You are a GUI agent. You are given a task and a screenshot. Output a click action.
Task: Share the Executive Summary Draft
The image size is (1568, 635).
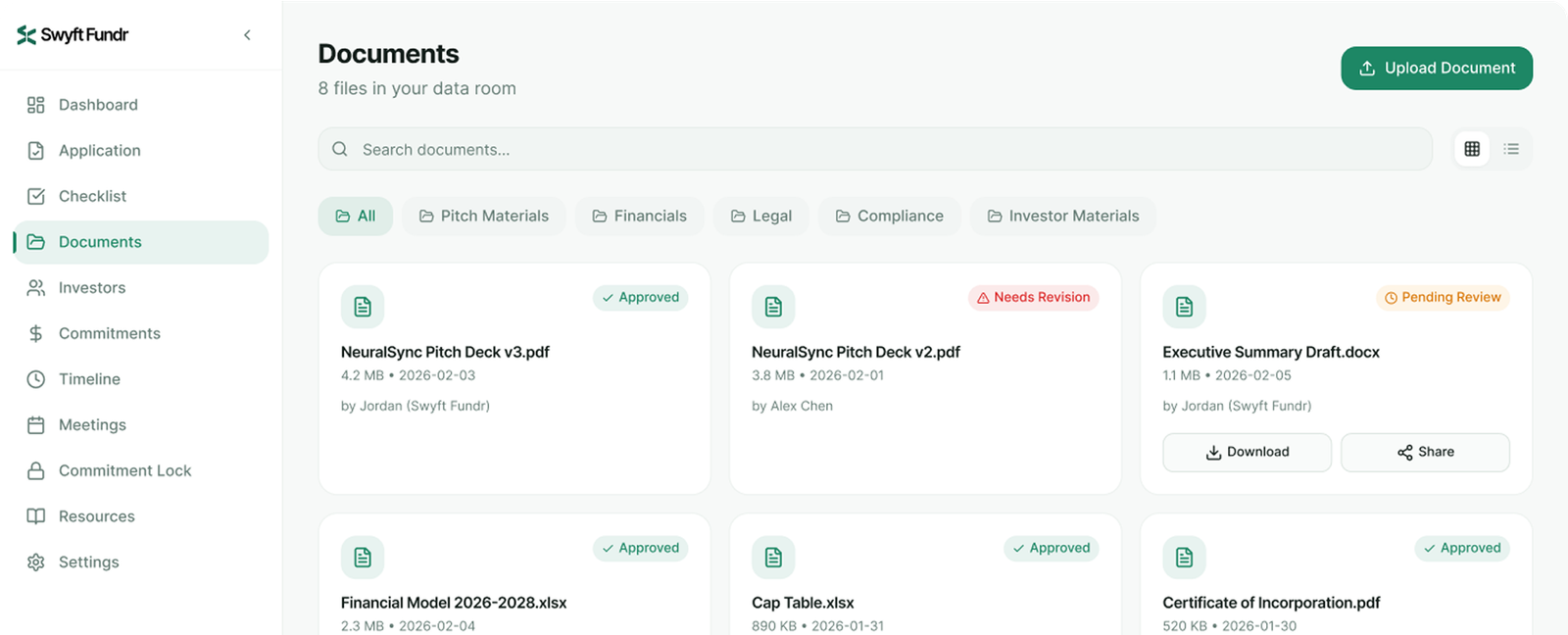tap(1425, 452)
